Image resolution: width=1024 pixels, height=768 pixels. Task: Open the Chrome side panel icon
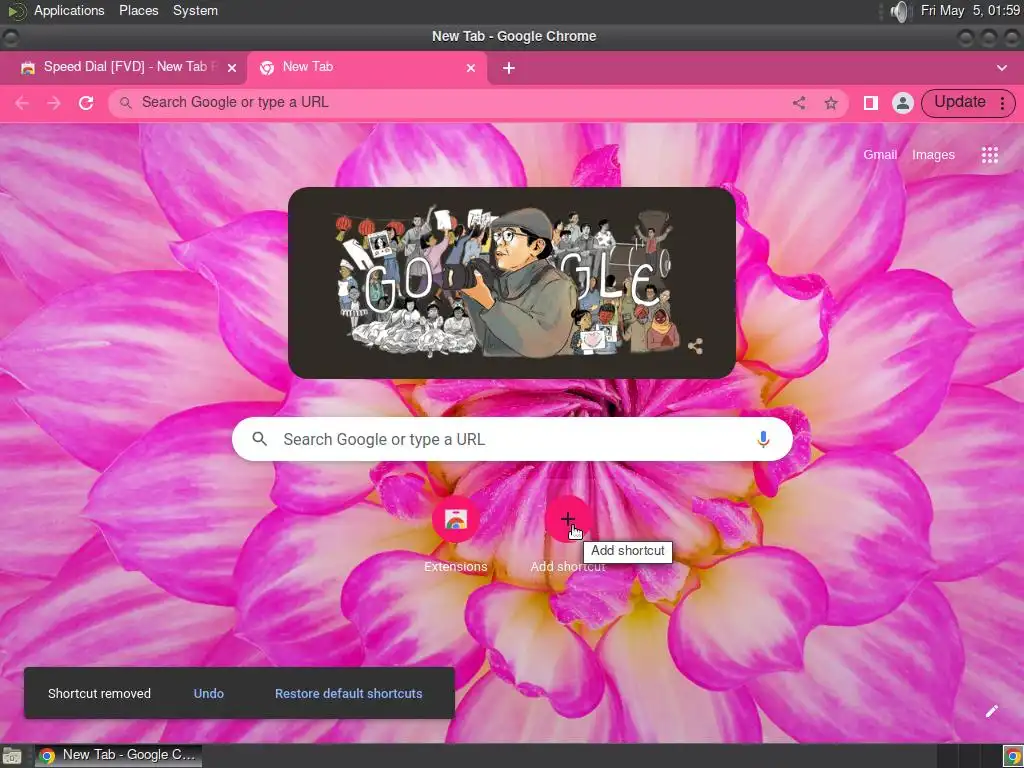[x=871, y=103]
